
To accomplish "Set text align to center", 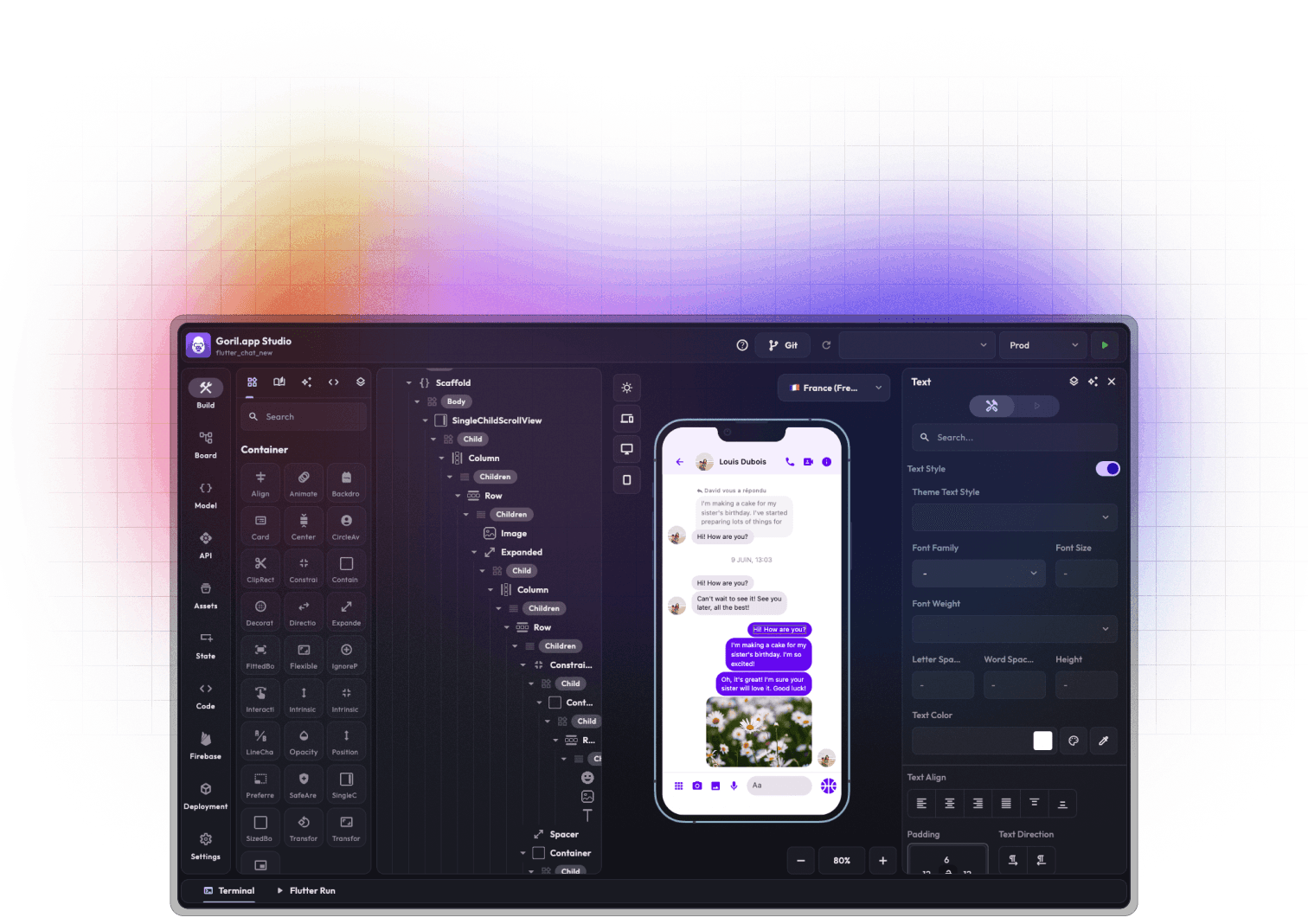I will (950, 804).
